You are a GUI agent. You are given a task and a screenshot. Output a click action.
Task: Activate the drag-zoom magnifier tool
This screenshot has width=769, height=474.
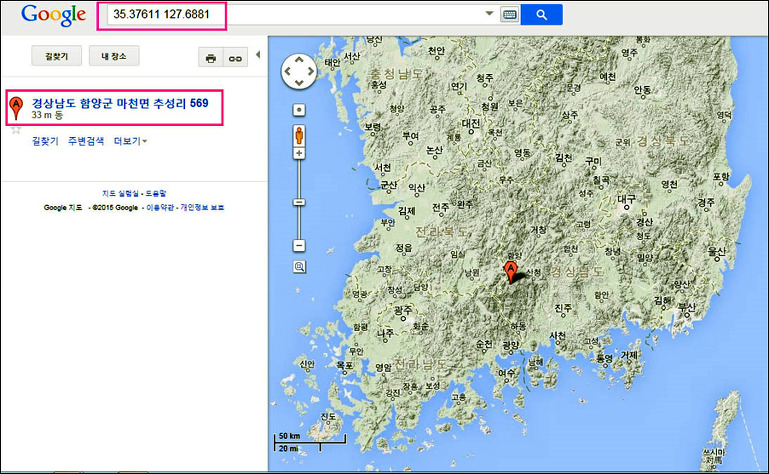pos(299,267)
